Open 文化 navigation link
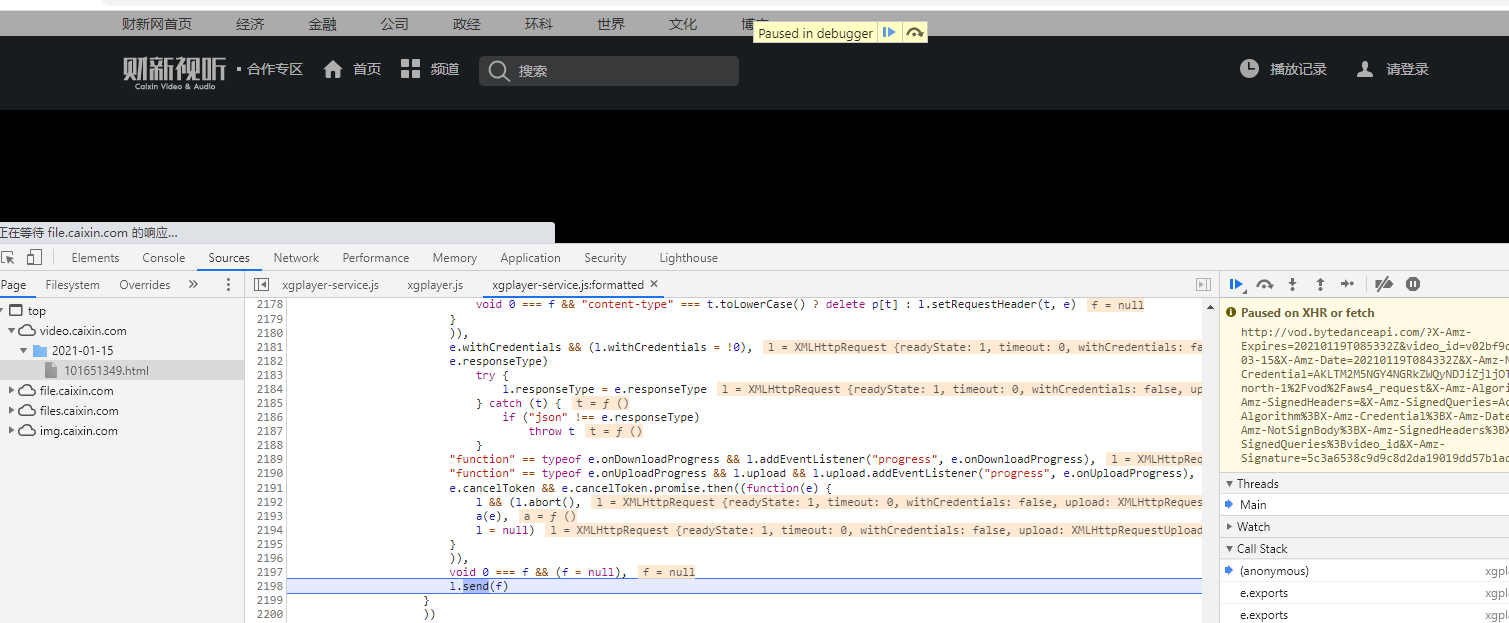Screen dimensions: 1509x623 coord(683,24)
